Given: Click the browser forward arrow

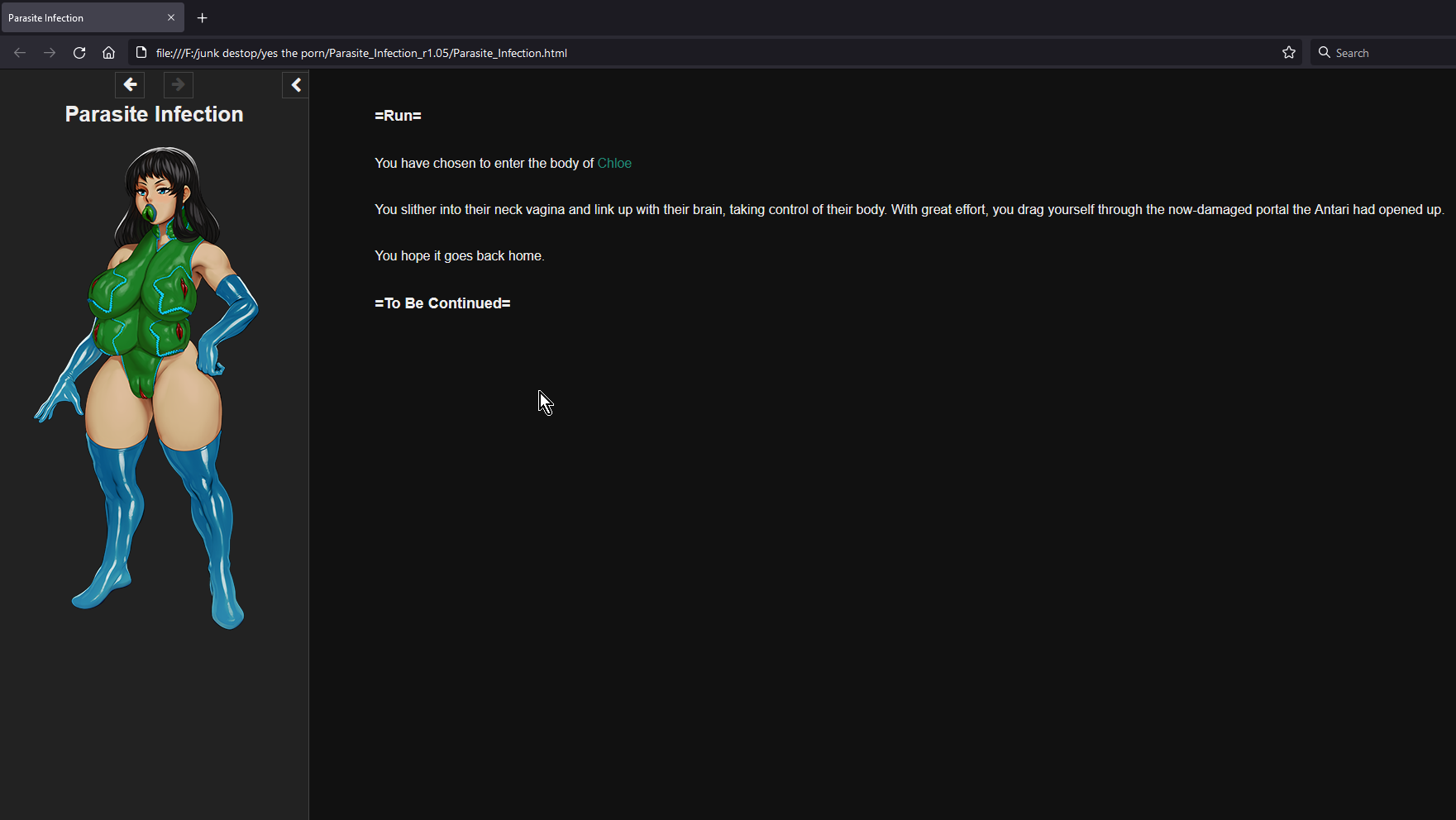Looking at the screenshot, I should (50, 53).
